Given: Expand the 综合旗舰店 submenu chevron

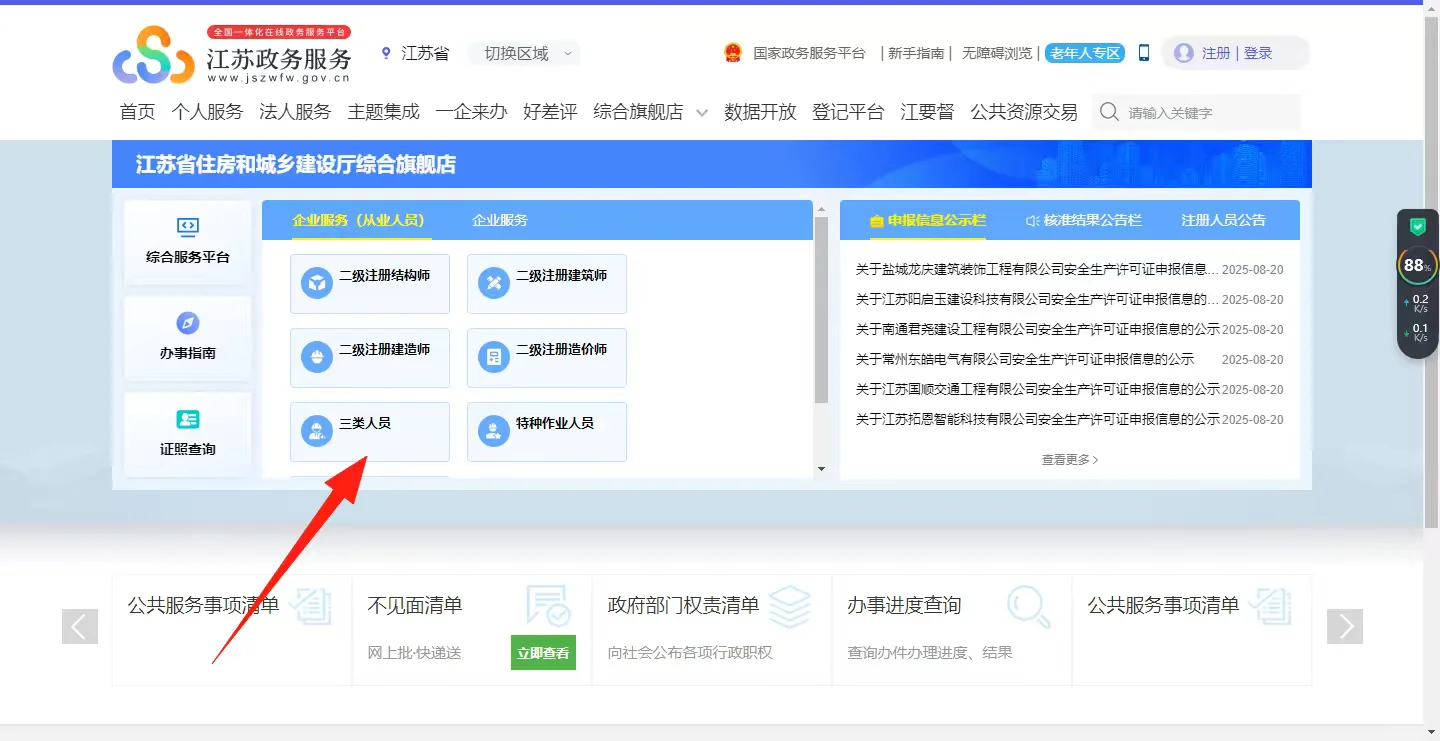Looking at the screenshot, I should [702, 113].
